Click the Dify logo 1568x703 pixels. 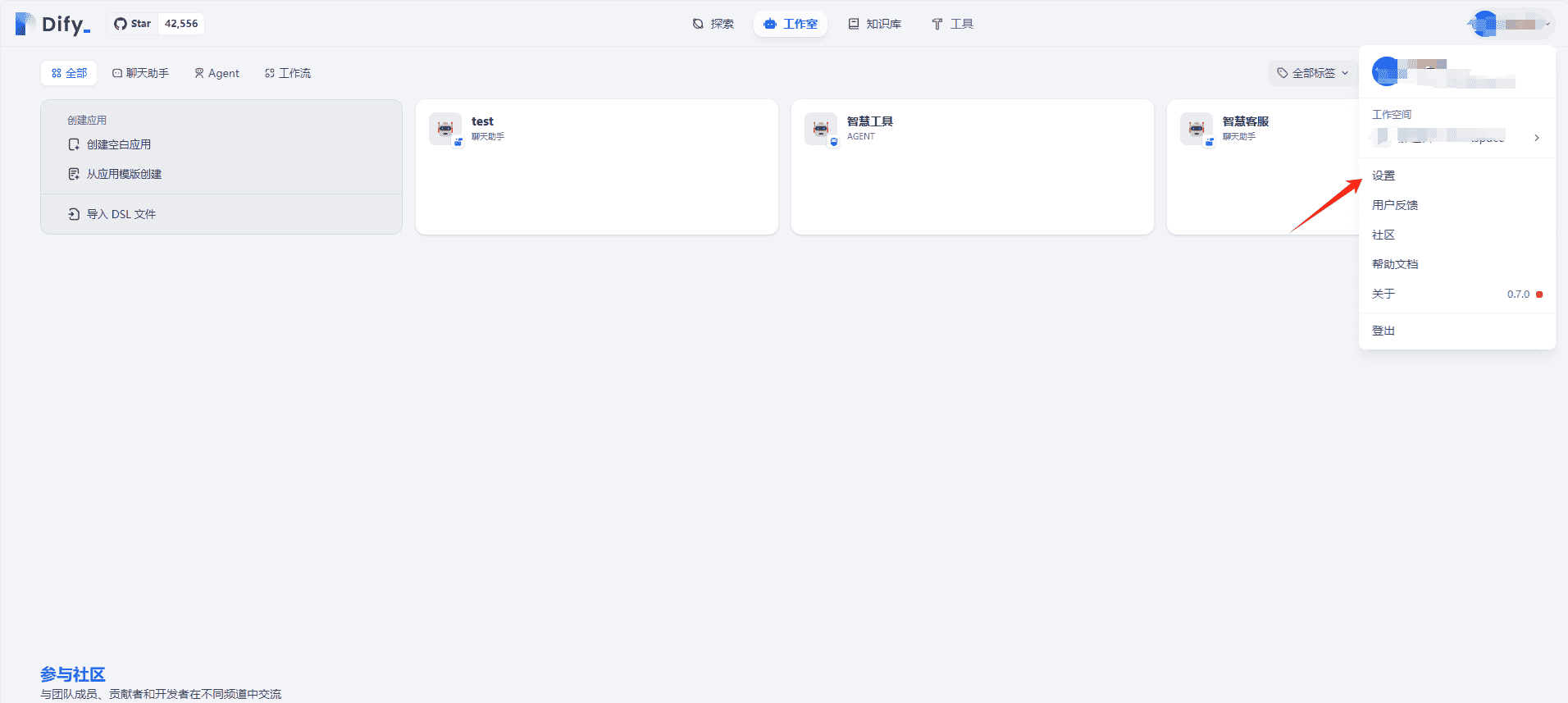(x=52, y=24)
